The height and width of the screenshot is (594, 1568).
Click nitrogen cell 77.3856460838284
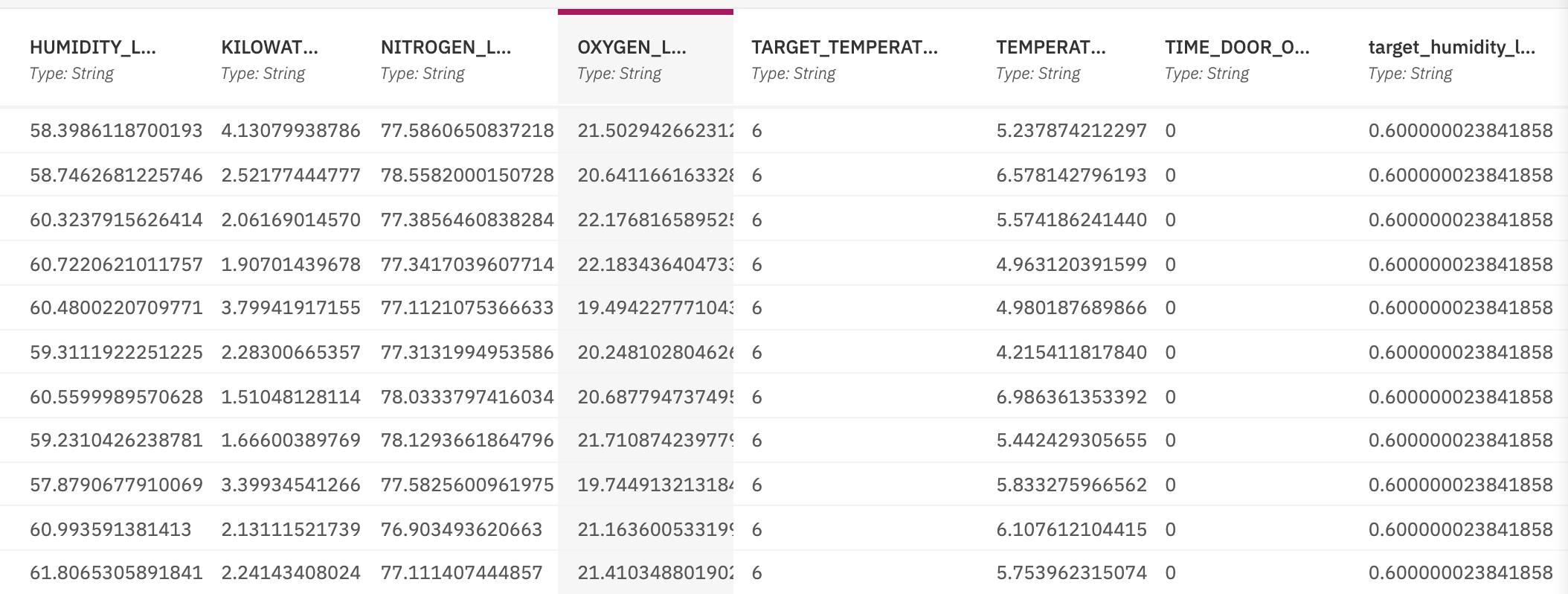click(467, 220)
